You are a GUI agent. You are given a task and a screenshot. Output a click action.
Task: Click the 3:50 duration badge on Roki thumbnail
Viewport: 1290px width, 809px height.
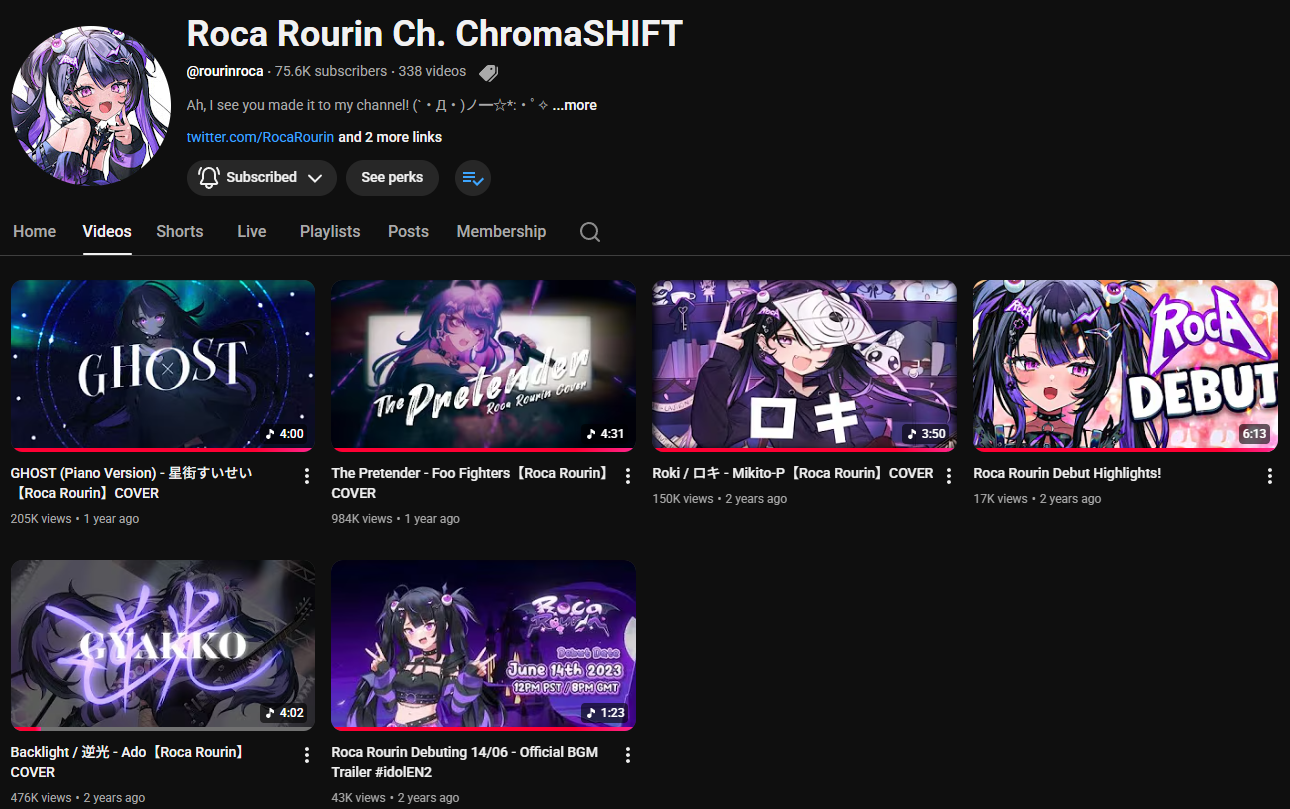(x=927, y=434)
